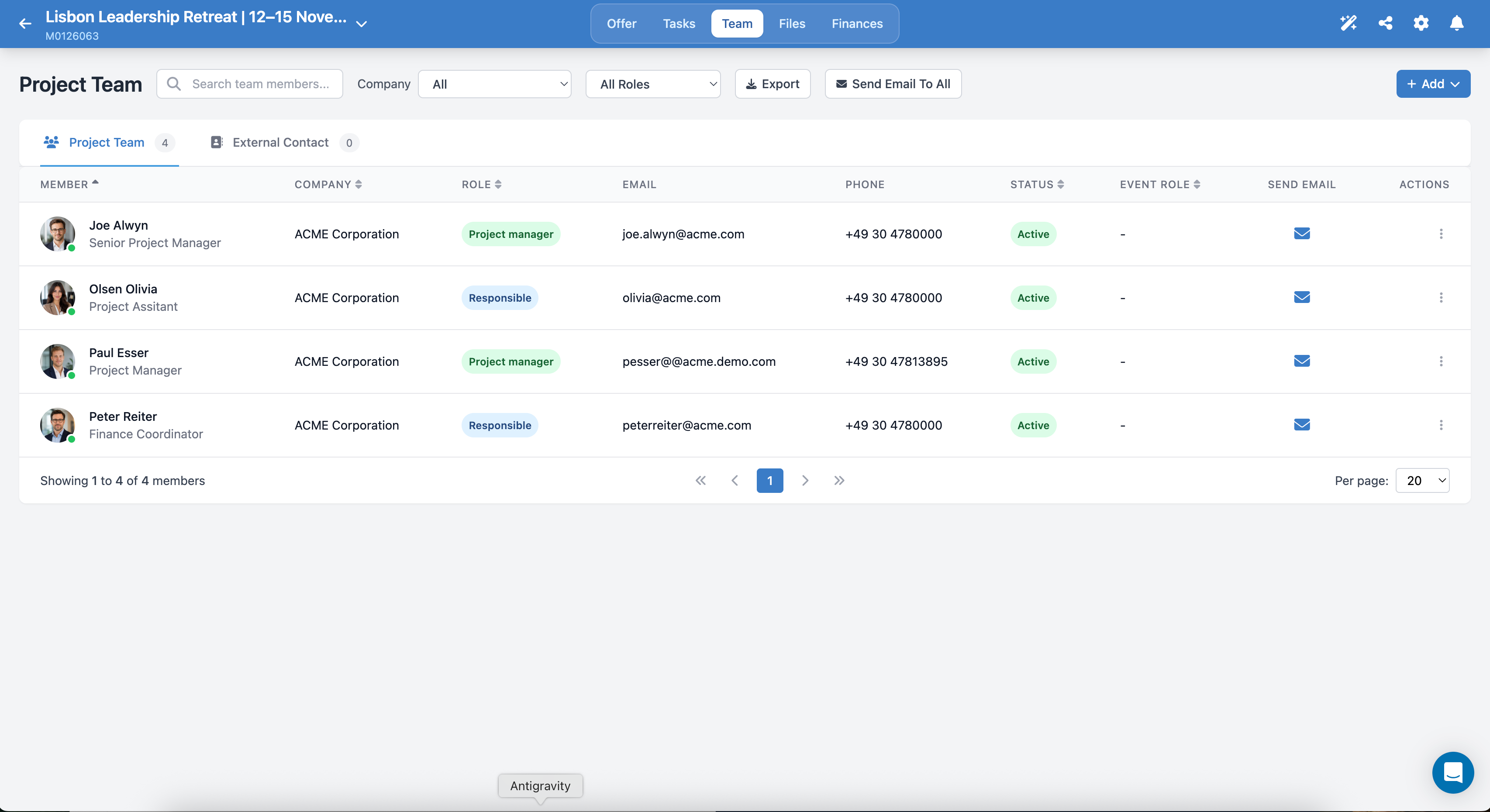Select page 1 pagination button
The image size is (1490, 812).
770,480
